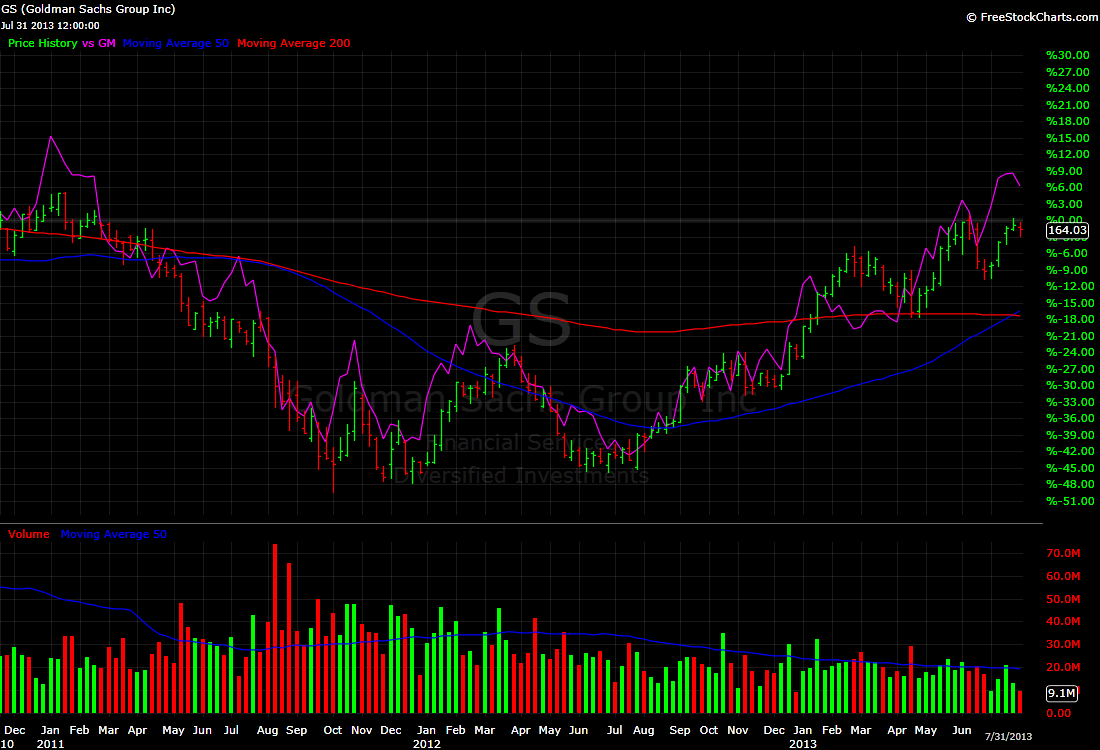
Task: Select the magenta 'vs GM' comparison label
Action: click(99, 43)
